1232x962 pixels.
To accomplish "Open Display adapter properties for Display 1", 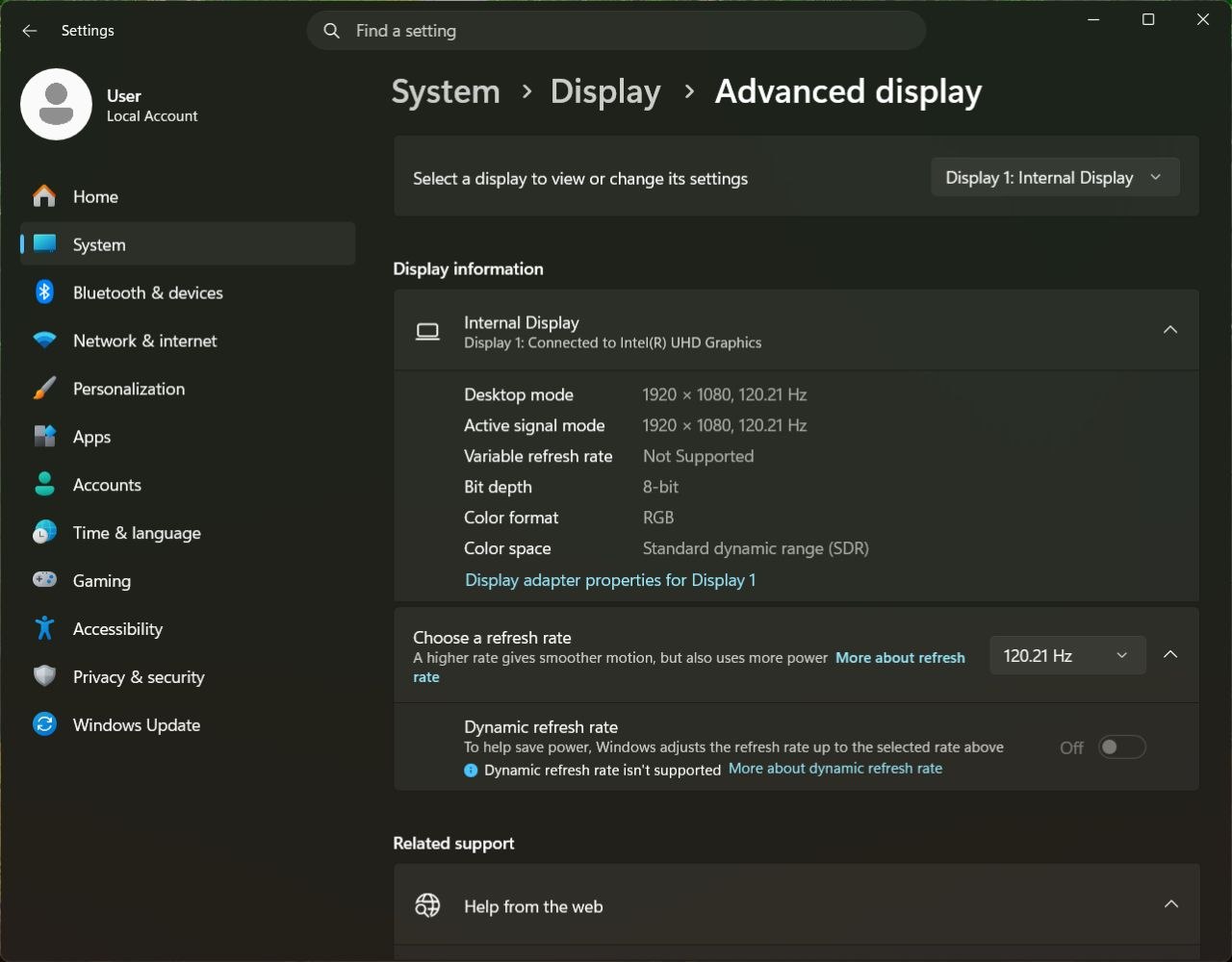I will pyautogui.click(x=610, y=580).
